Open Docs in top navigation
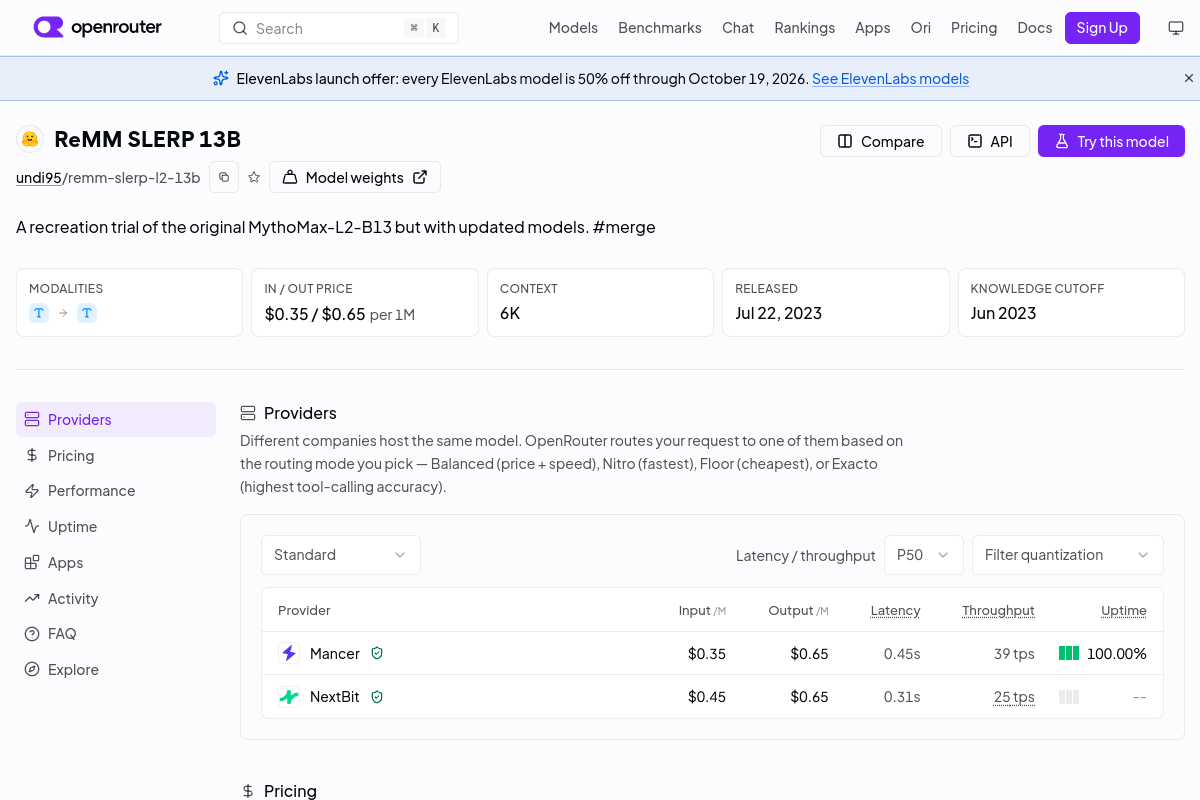 1035,28
